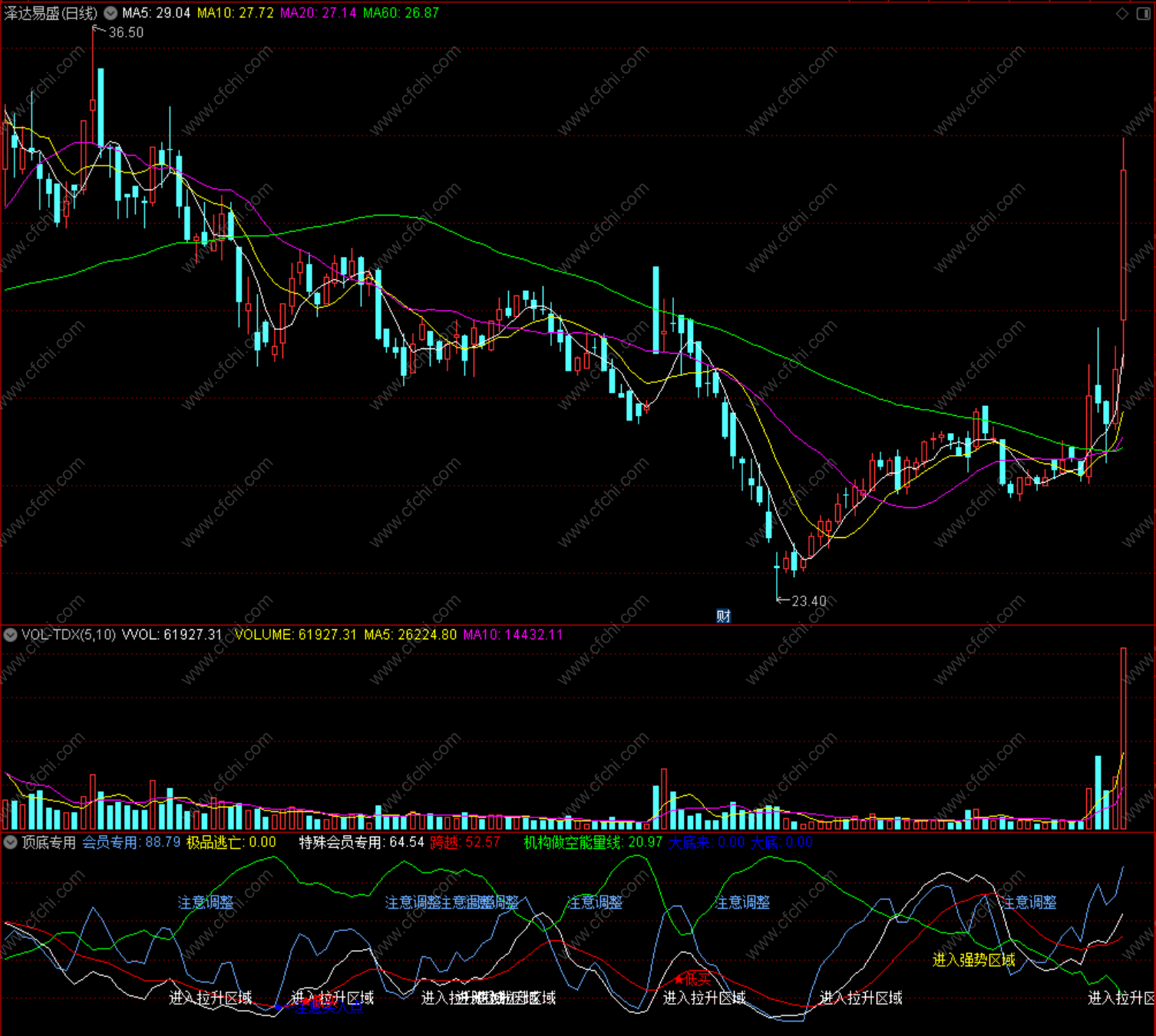Click the stock title 泽达易盛(日线)

tap(51, 13)
